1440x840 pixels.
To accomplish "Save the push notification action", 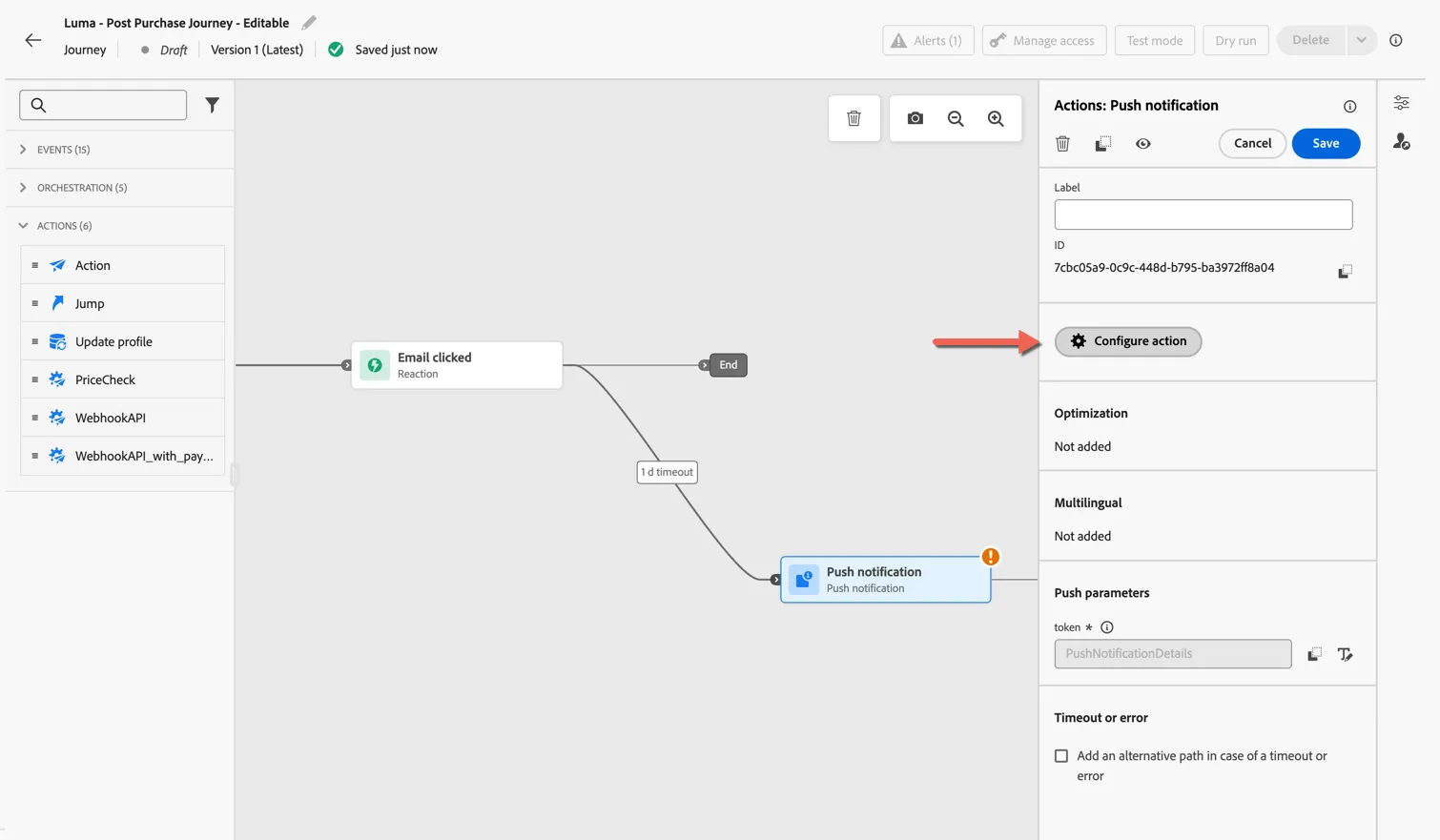I will [1326, 143].
